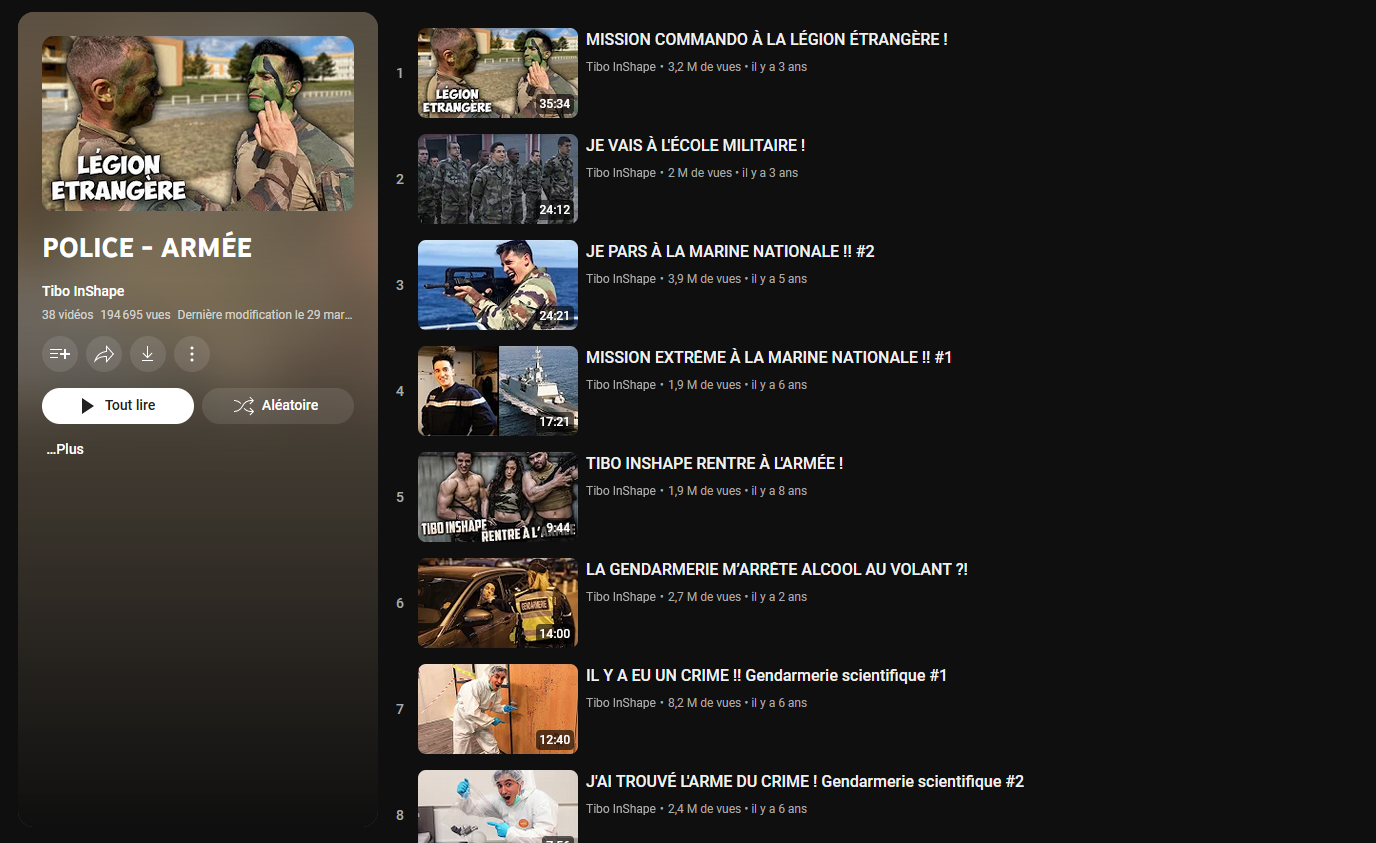This screenshot has width=1376, height=843.
Task: Open thumbnail of Gendarmerie scientifique #1 video
Action: (498, 709)
